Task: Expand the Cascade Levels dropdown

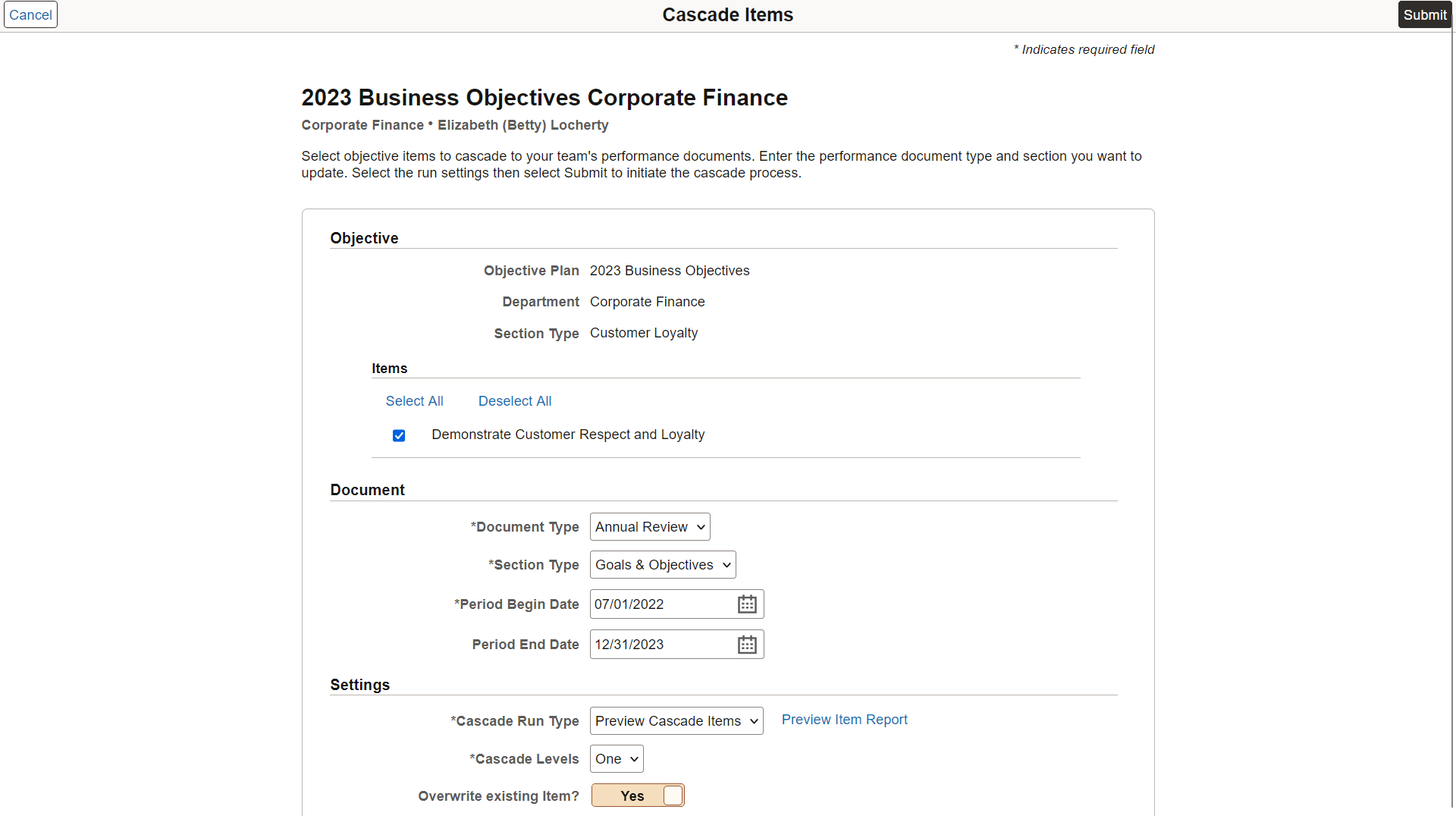Action: tap(617, 759)
